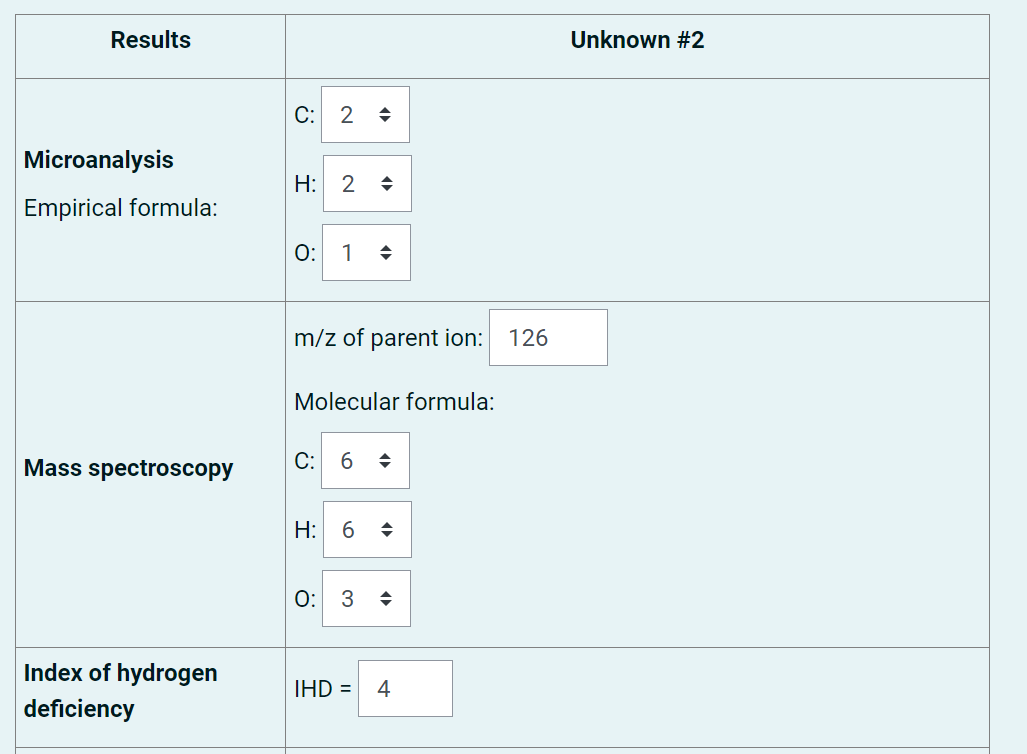The height and width of the screenshot is (754, 1027).
Task: Increment the molecular formula H value
Action: [x=388, y=523]
